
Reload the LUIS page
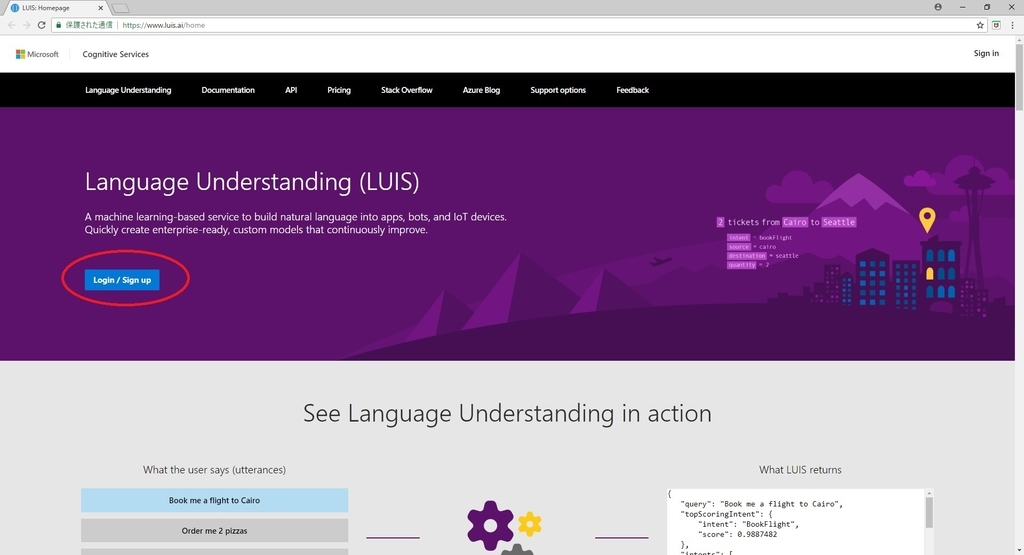coord(41,25)
